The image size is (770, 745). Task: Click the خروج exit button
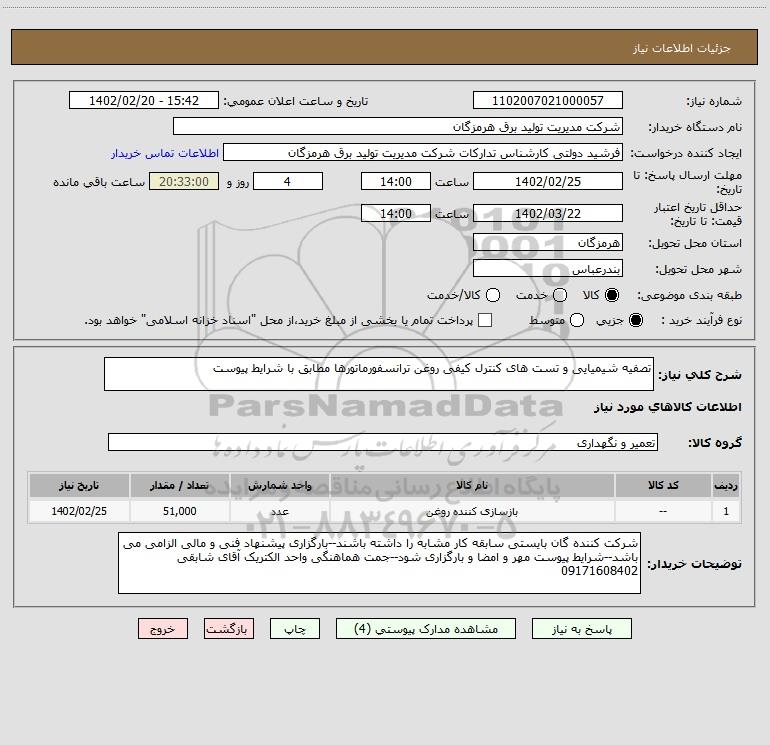pos(163,629)
